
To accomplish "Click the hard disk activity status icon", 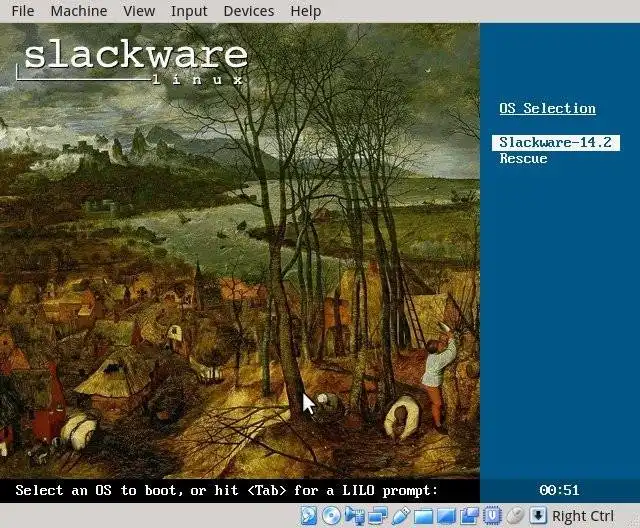I will [309, 516].
